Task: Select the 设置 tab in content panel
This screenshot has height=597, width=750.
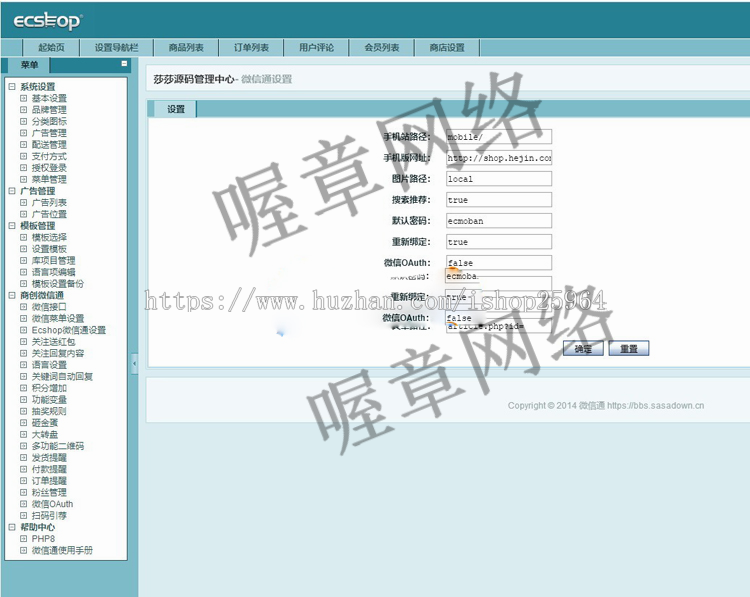Action: coord(176,110)
